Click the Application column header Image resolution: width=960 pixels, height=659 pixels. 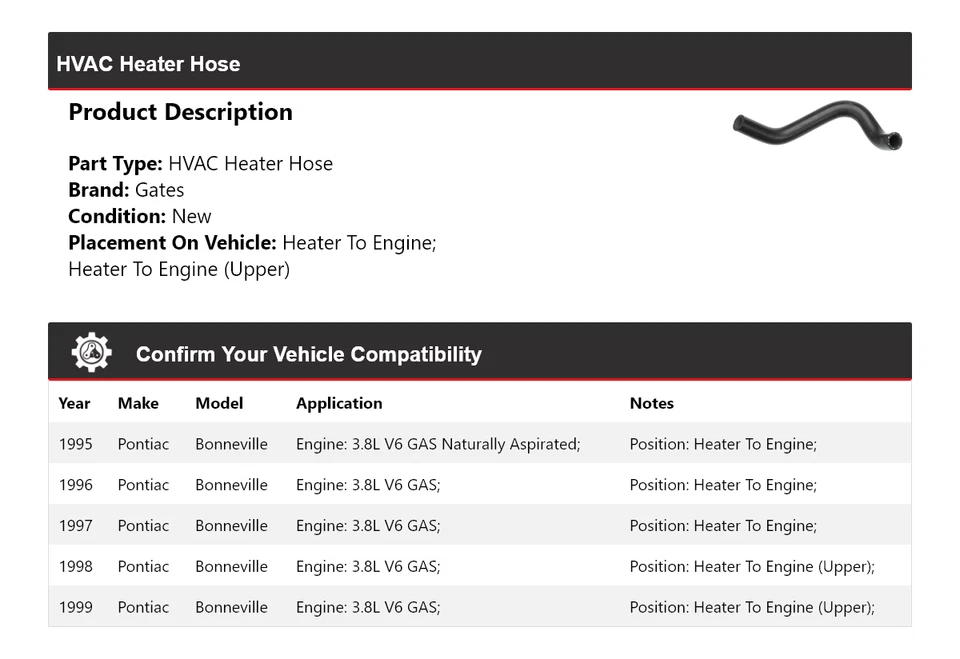point(339,403)
